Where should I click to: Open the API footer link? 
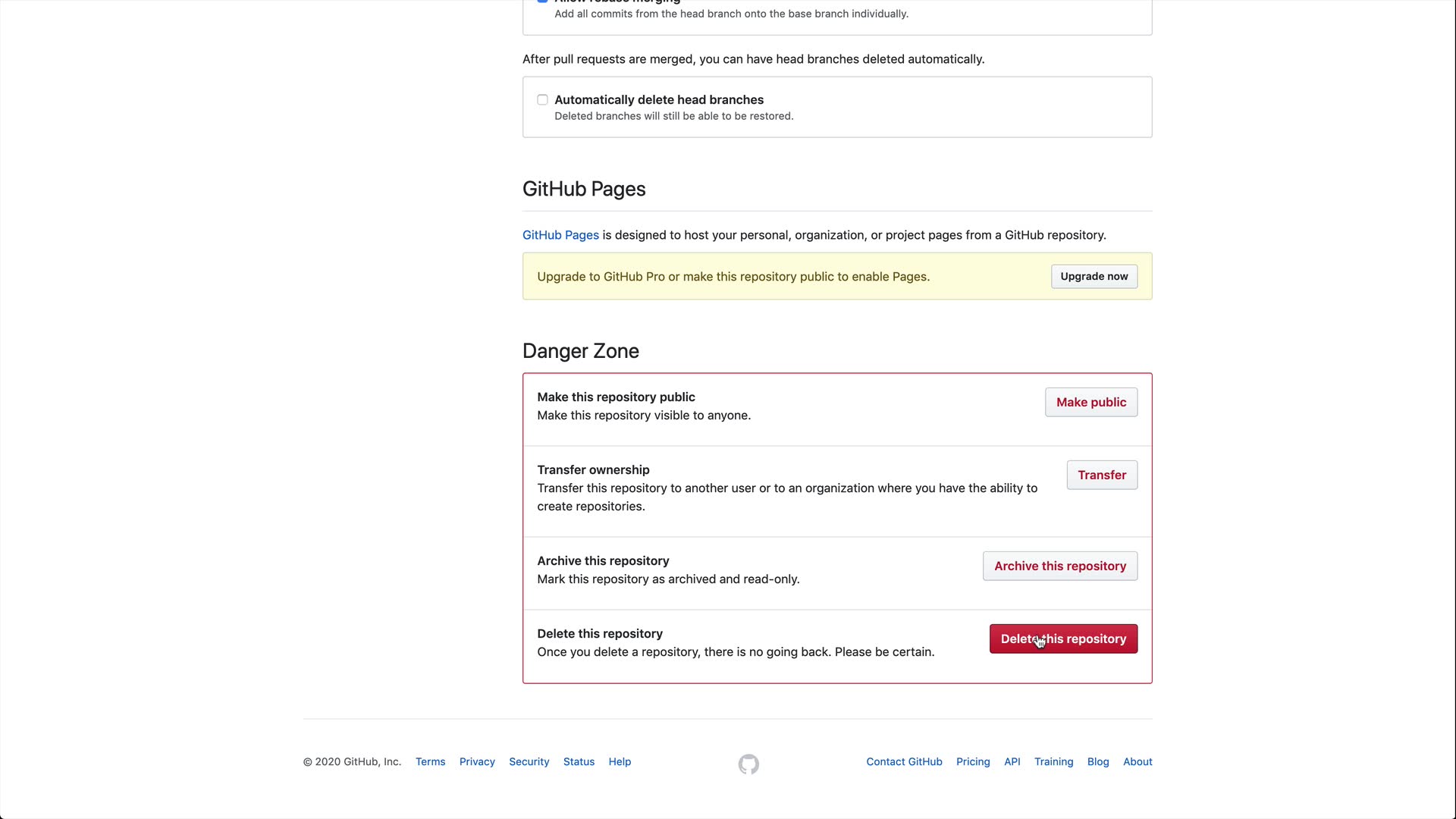(1012, 761)
